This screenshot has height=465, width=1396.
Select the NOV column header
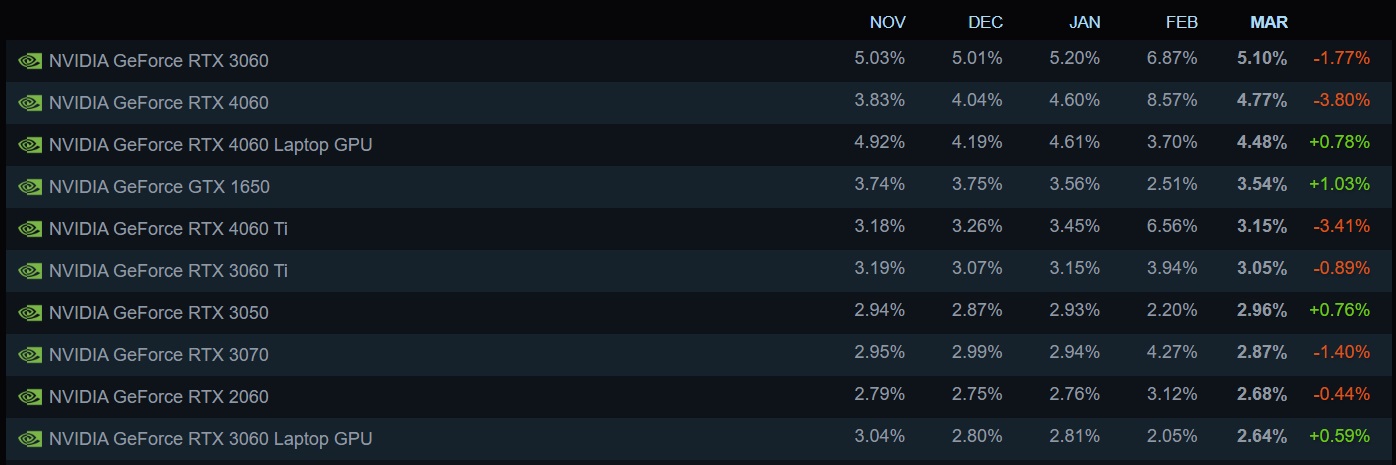pyautogui.click(x=887, y=22)
